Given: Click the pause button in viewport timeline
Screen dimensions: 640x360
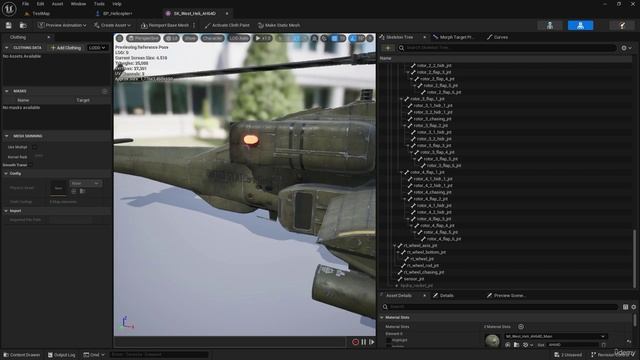Looking at the screenshot, I should tap(364, 342).
